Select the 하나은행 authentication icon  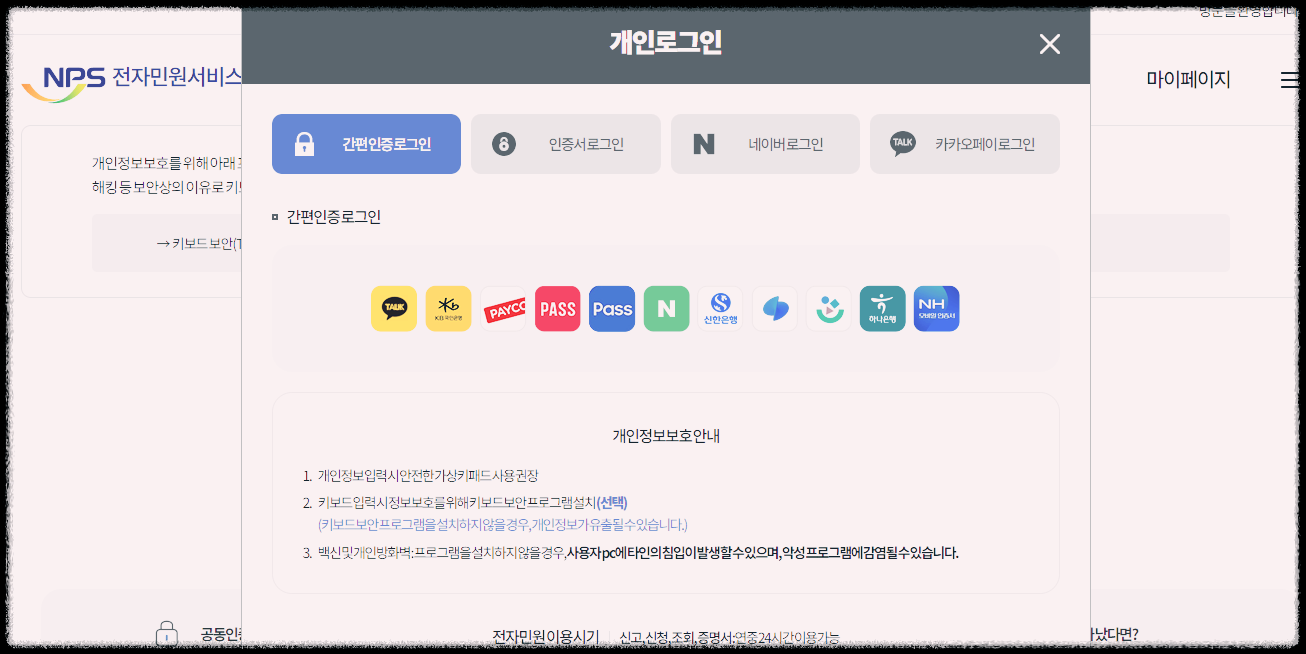[882, 308]
